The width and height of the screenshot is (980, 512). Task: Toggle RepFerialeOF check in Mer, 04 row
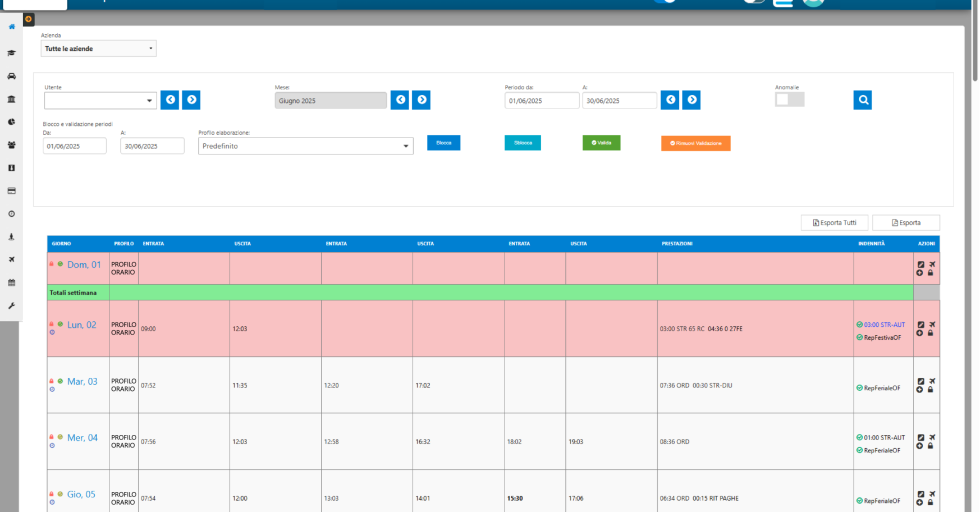859,451
